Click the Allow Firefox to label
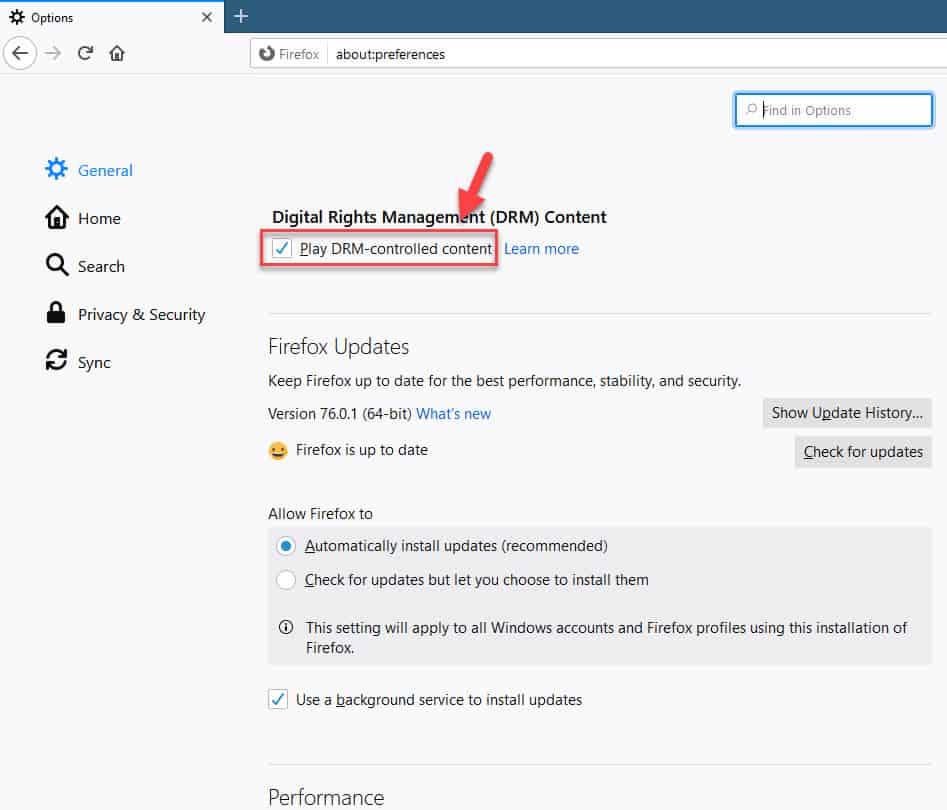 [x=320, y=514]
